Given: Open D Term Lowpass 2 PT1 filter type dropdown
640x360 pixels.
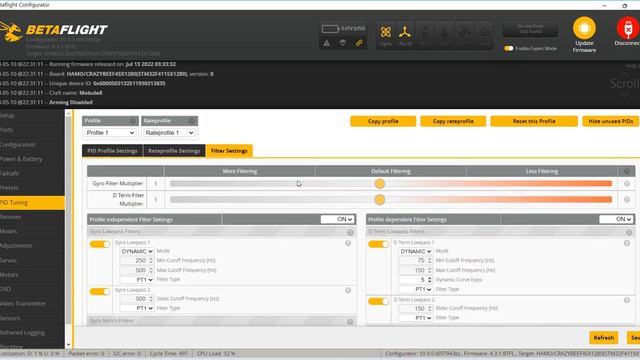Looking at the screenshot, I should (x=416, y=318).
